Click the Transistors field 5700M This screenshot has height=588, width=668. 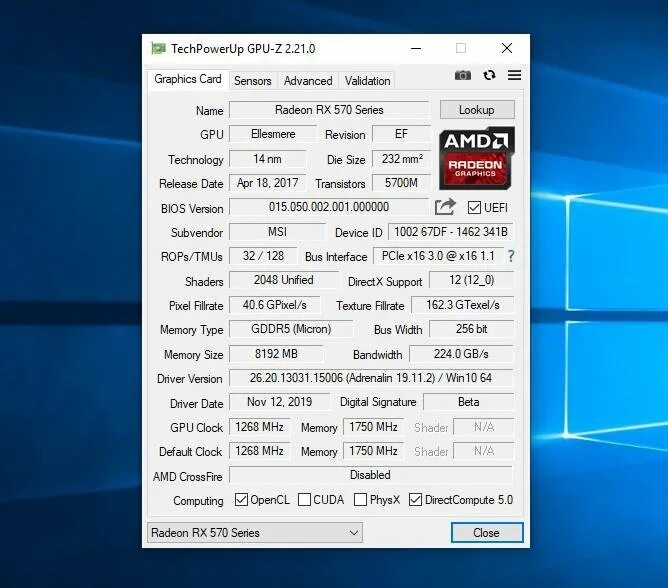[401, 183]
